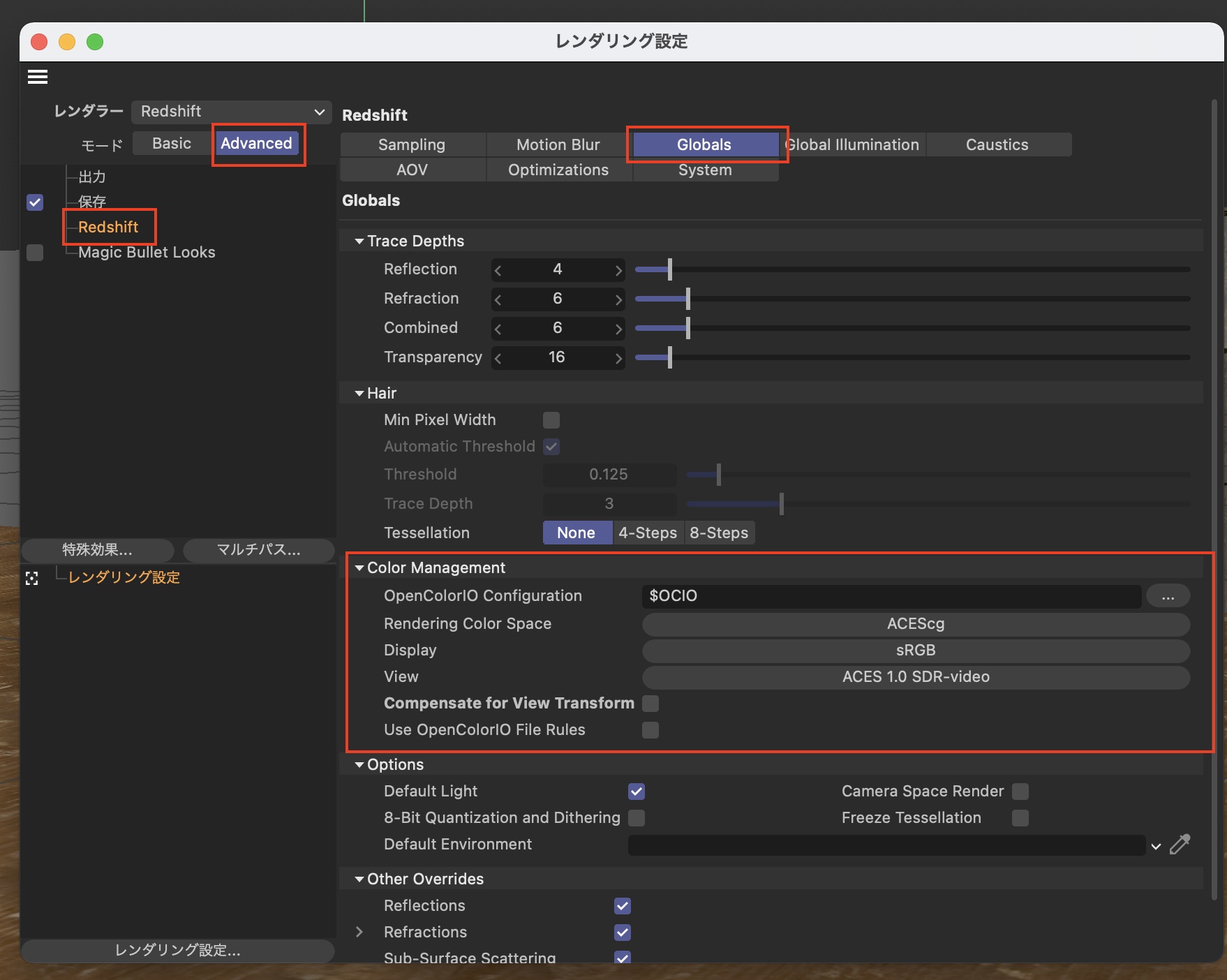Image resolution: width=1227 pixels, height=980 pixels.
Task: Expand the Refractions override row
Action: [x=359, y=933]
